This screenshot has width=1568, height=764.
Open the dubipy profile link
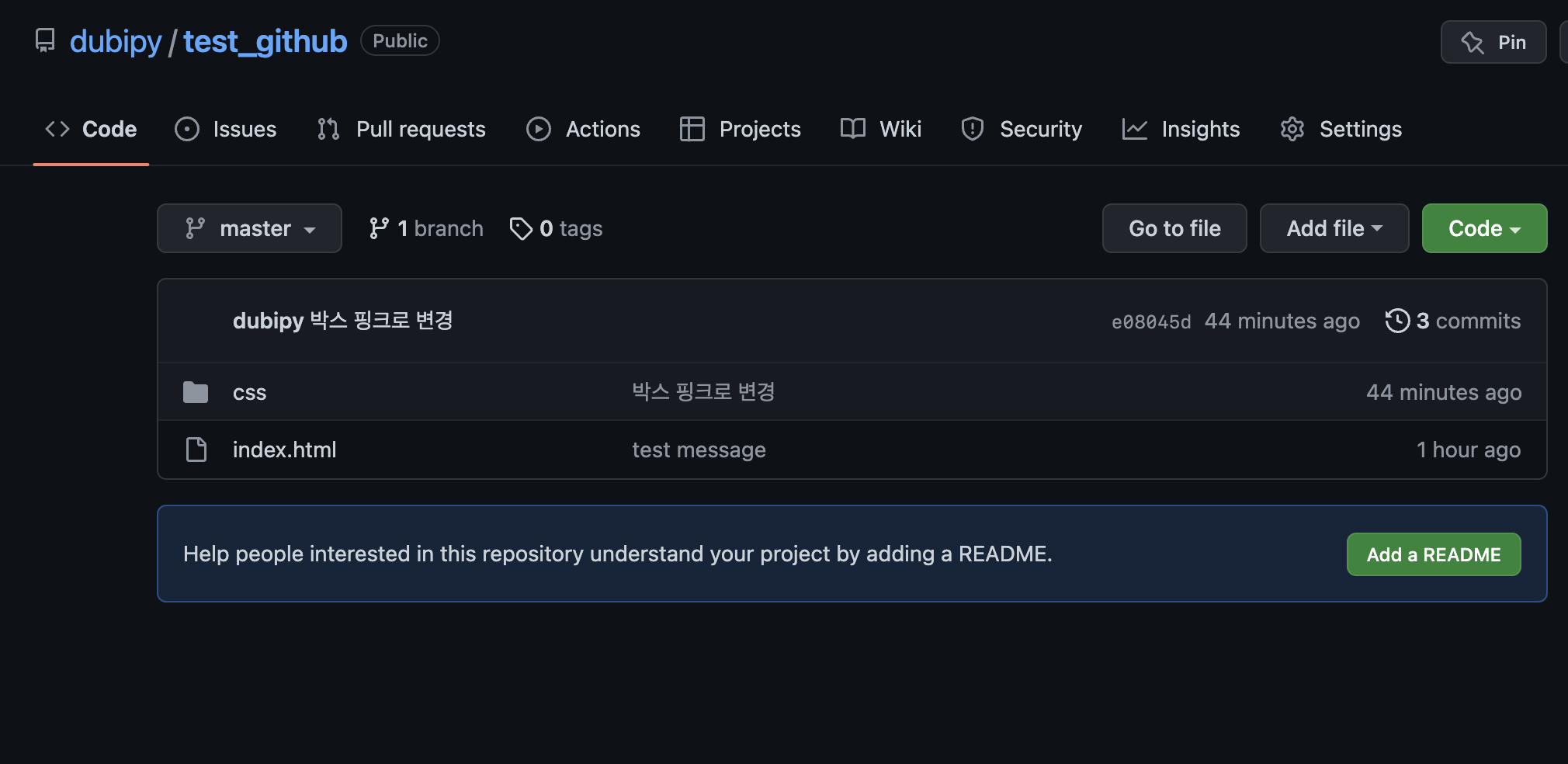[x=115, y=40]
